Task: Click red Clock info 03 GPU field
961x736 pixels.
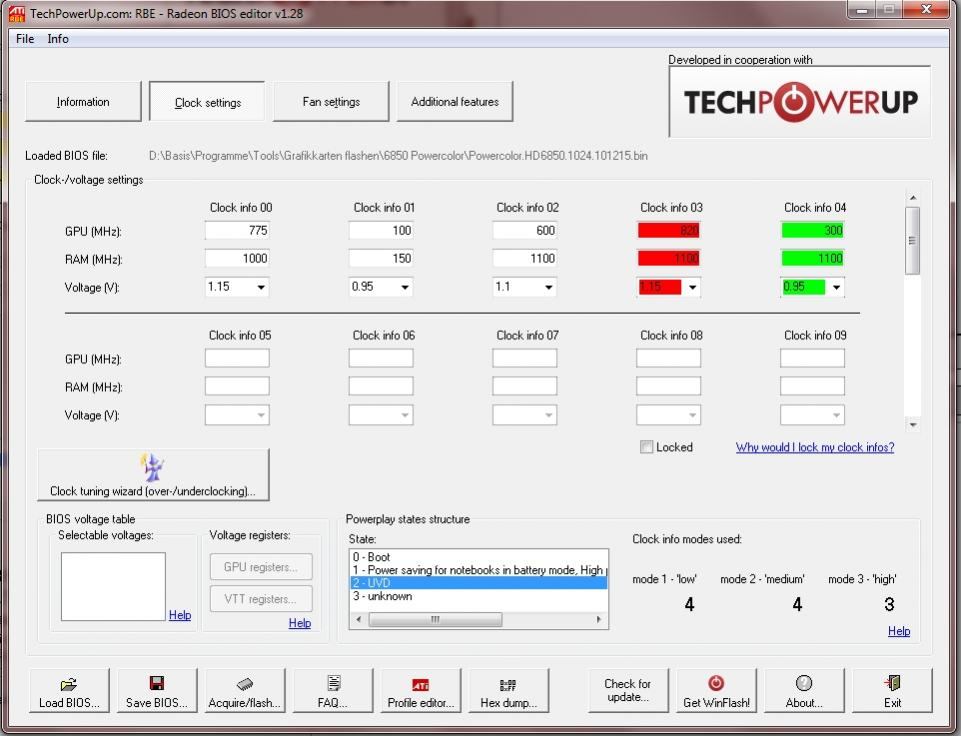Action: 668,230
